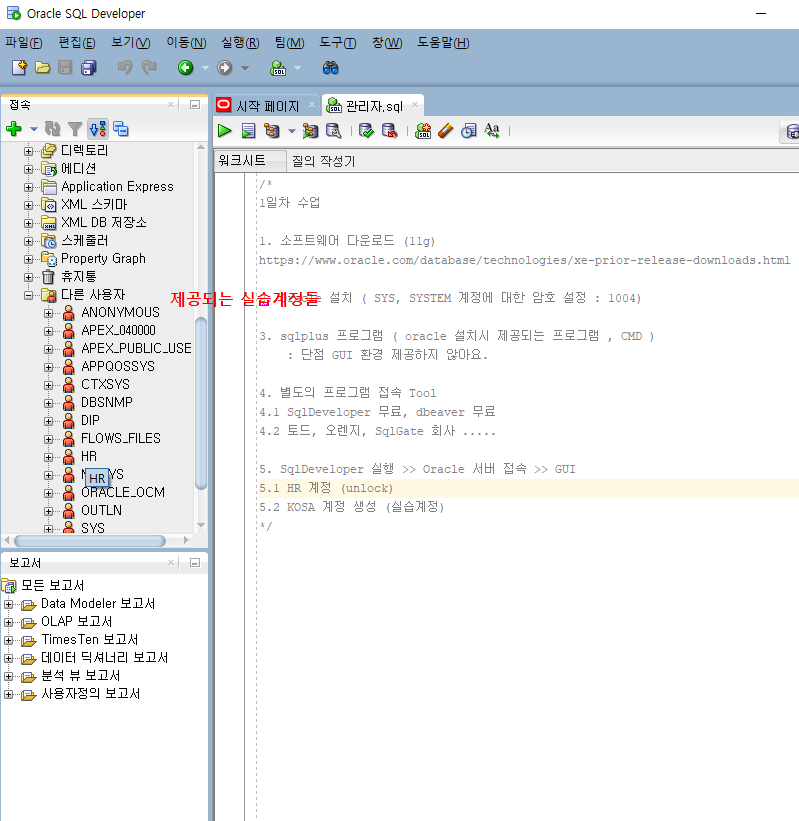Click the Filter funnel icon
799x821 pixels.
[75, 128]
